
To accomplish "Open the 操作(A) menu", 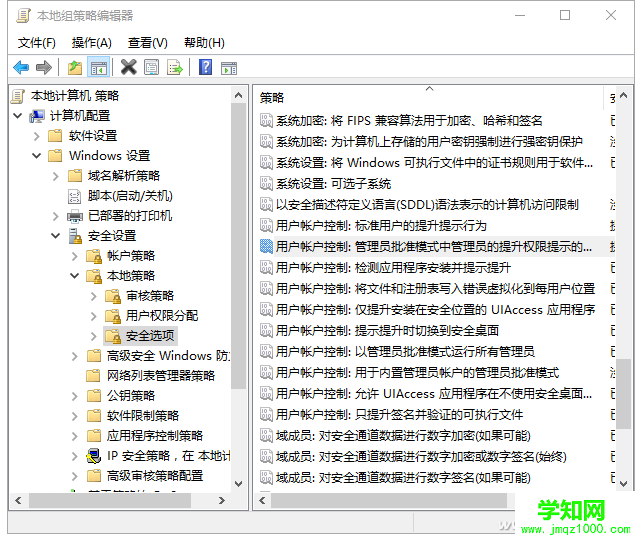I will [x=91, y=43].
